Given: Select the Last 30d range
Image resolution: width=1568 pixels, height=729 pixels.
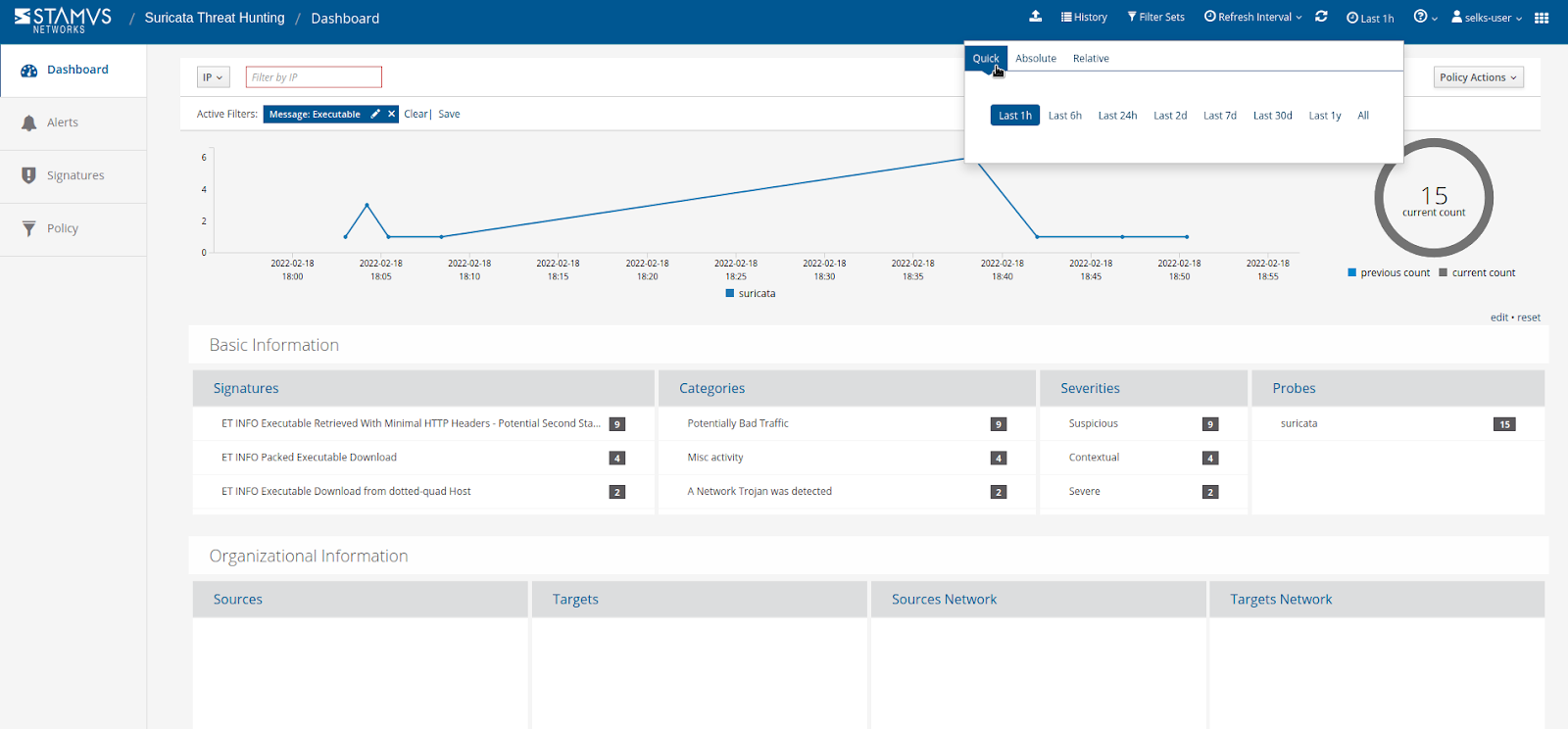Looking at the screenshot, I should 1273,116.
